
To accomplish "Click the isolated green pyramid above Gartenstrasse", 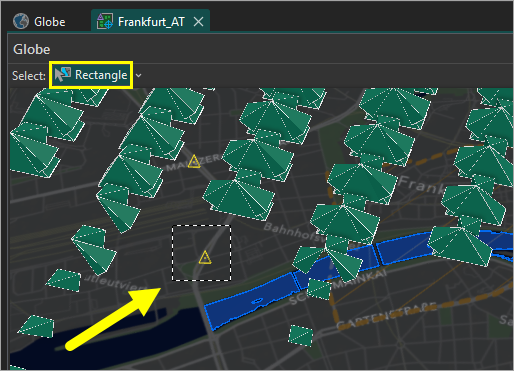I will [x=301, y=335].
